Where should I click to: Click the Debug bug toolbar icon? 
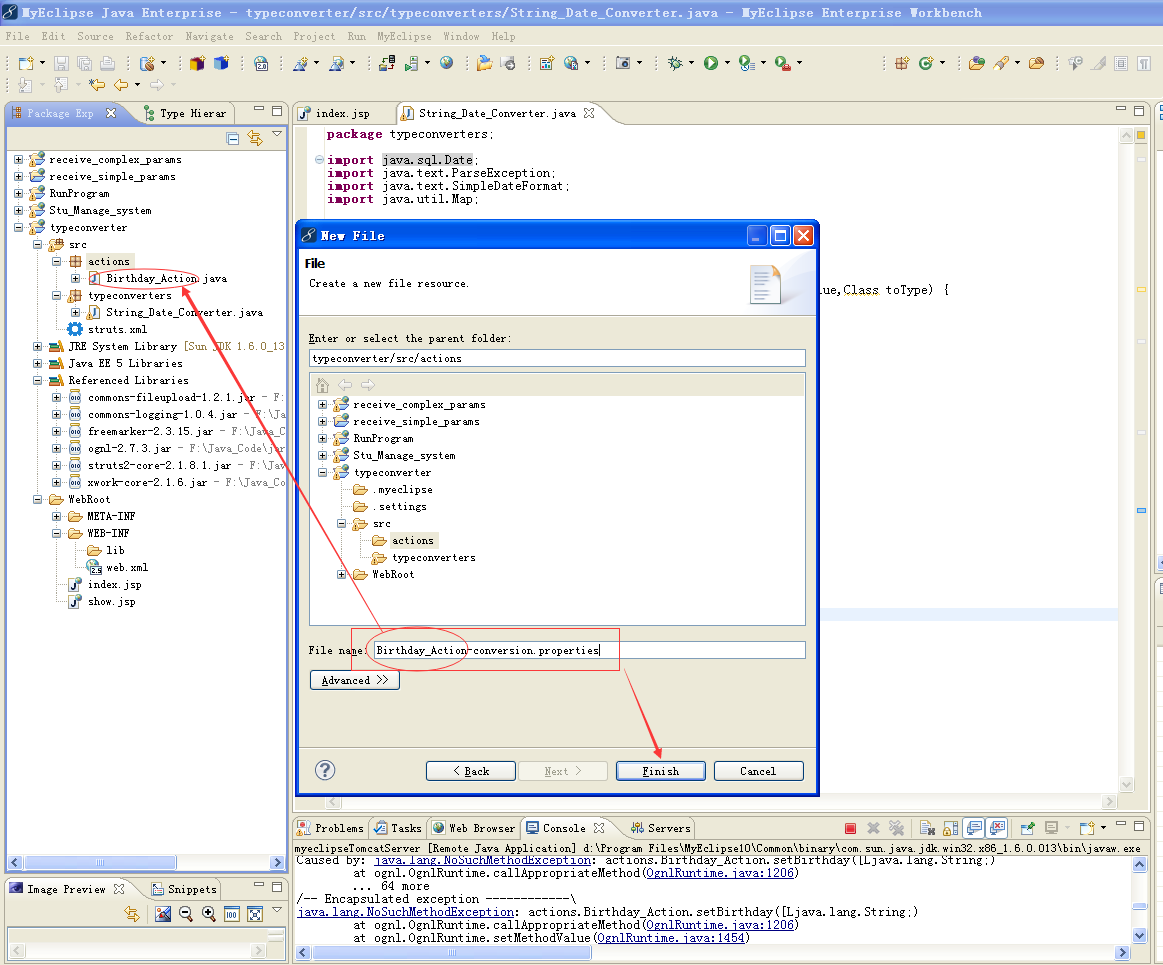(x=675, y=63)
